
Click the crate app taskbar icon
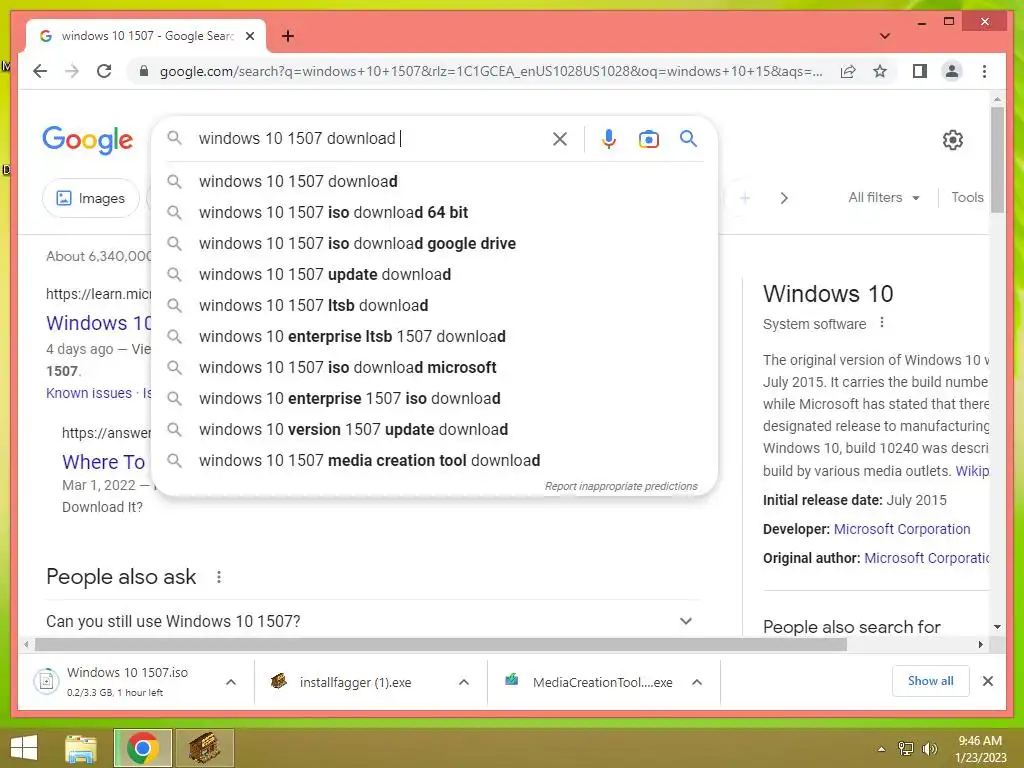point(204,748)
